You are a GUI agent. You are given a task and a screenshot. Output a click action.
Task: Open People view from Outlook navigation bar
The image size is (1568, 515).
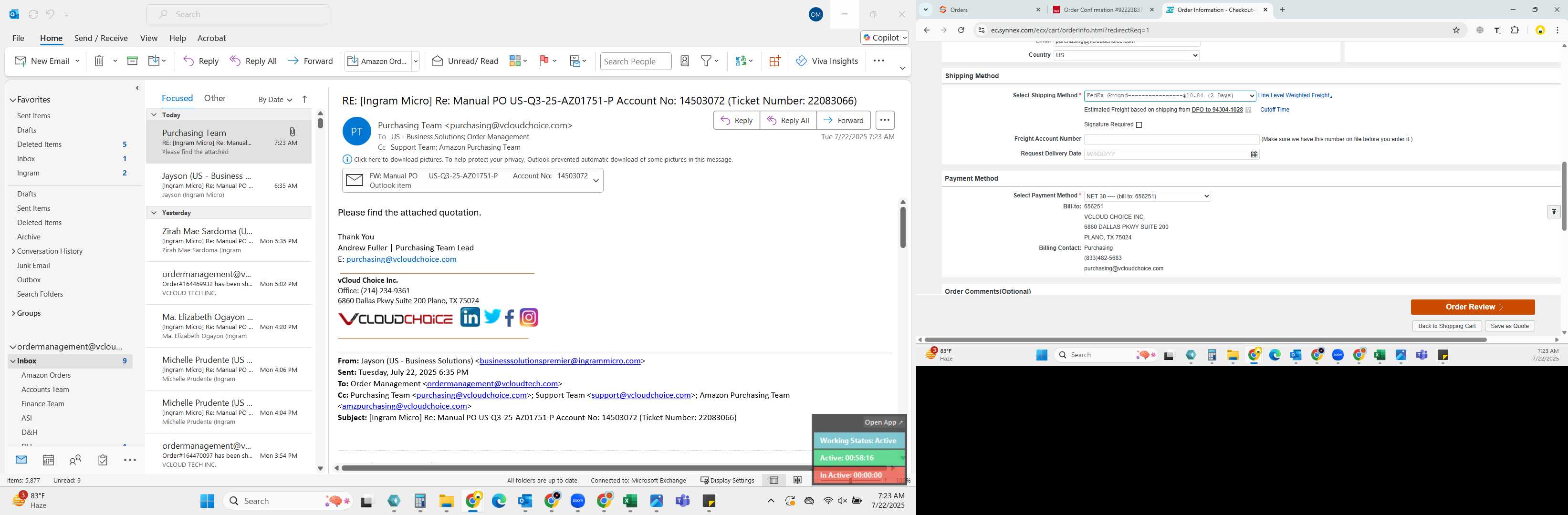(x=75, y=460)
